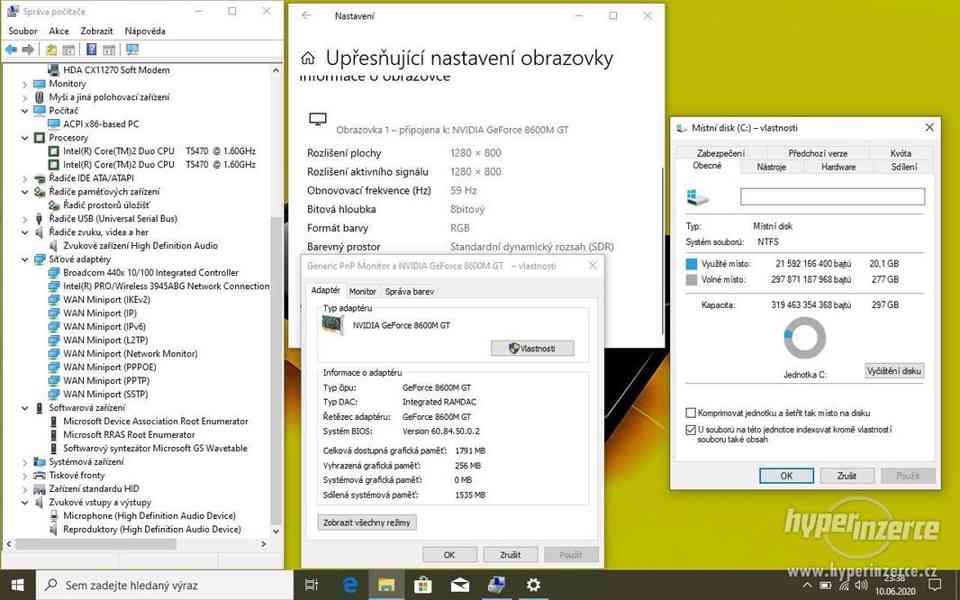Open Mail app from the taskbar
960x600 pixels.
click(460, 585)
